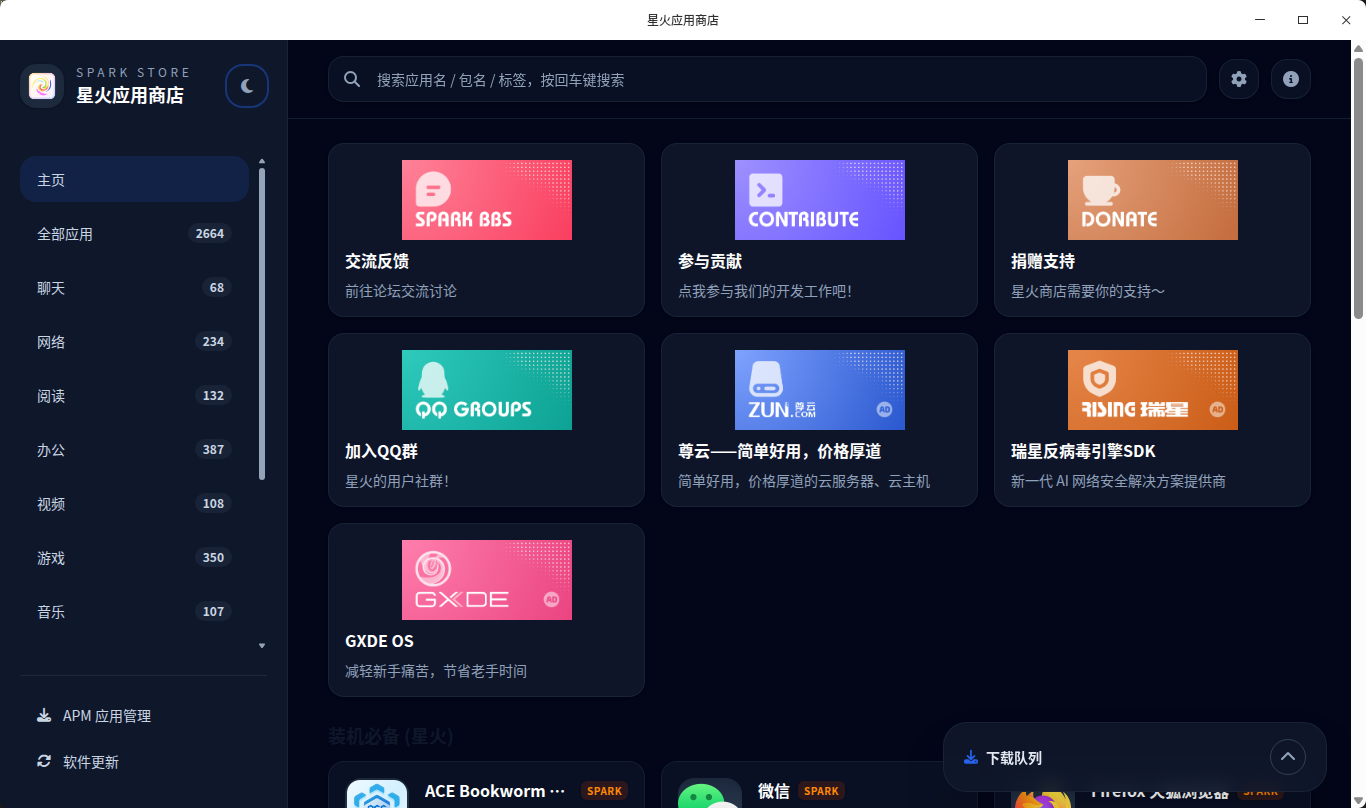
Task: Toggle dark mode with the moon button
Action: [x=246, y=86]
